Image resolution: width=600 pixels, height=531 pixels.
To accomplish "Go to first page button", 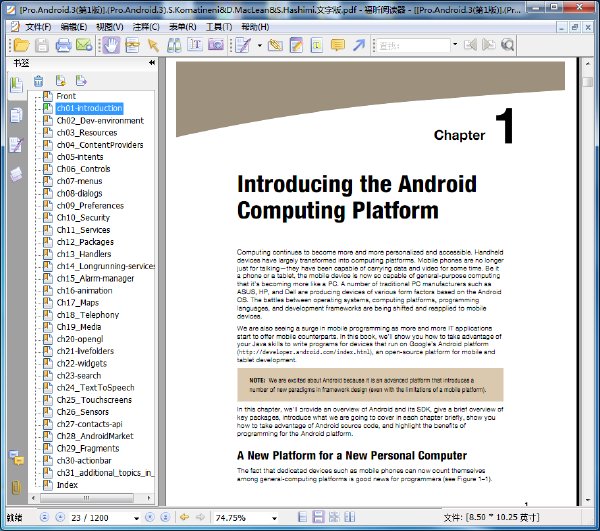I will [44, 517].
